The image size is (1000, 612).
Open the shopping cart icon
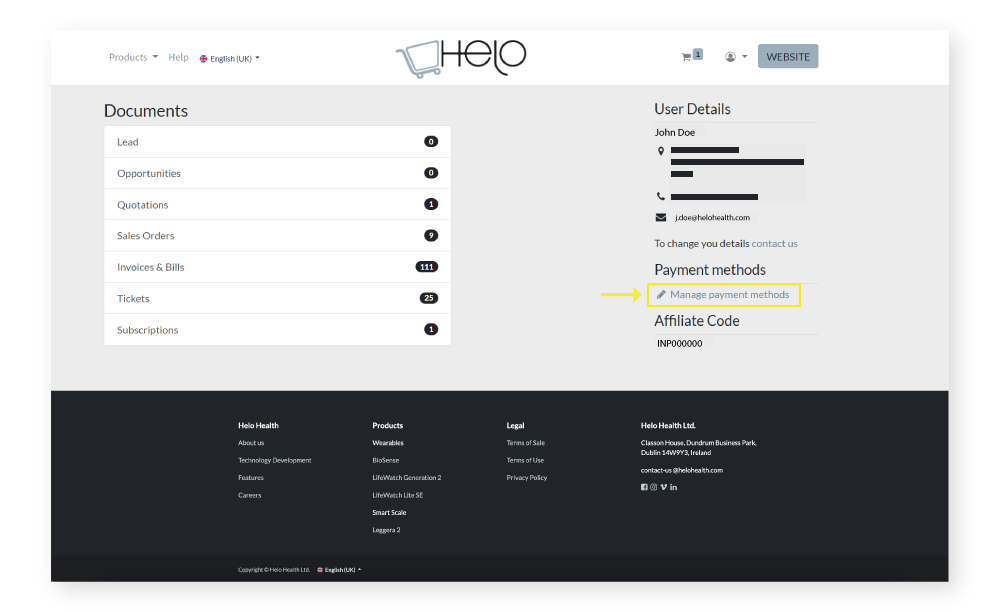pyautogui.click(x=686, y=57)
